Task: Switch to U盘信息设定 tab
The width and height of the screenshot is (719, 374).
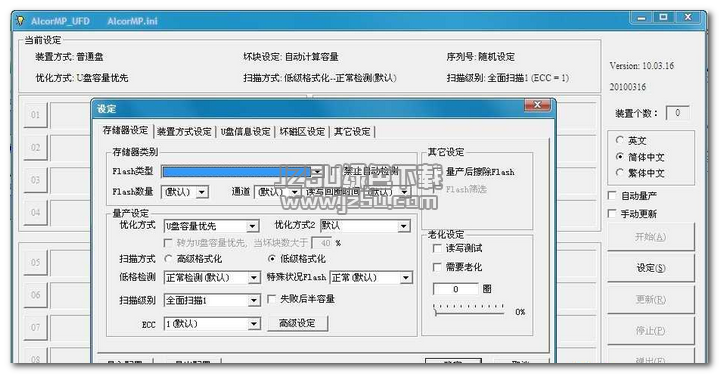Action: point(245,132)
